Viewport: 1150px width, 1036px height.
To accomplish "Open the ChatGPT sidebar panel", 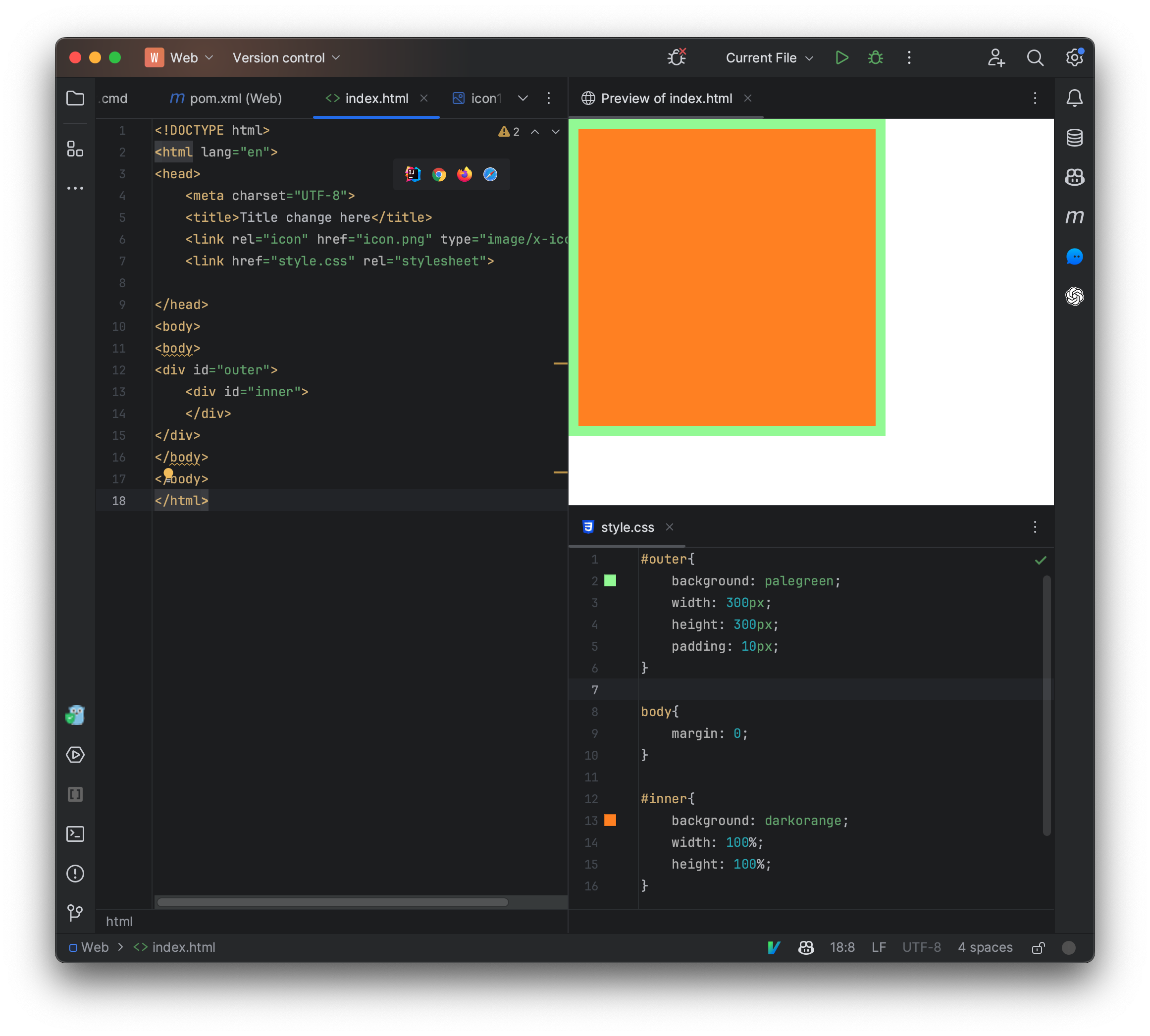I will (1075, 297).
